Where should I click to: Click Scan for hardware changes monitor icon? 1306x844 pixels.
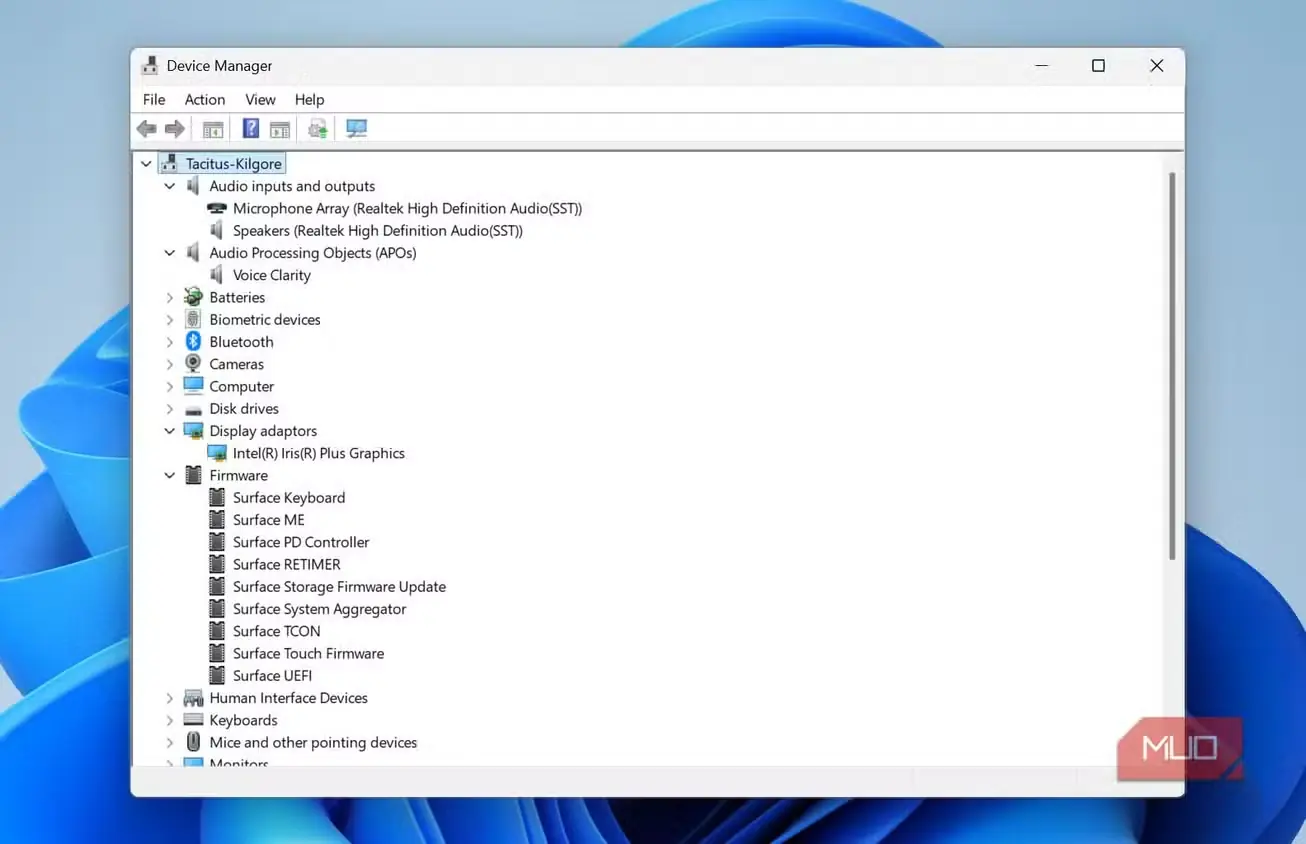pos(357,129)
